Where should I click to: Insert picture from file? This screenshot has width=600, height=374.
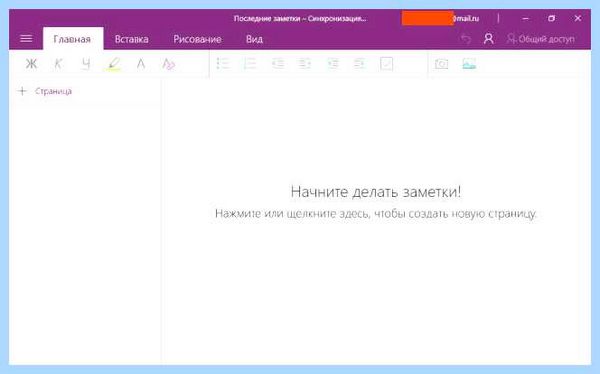469,64
